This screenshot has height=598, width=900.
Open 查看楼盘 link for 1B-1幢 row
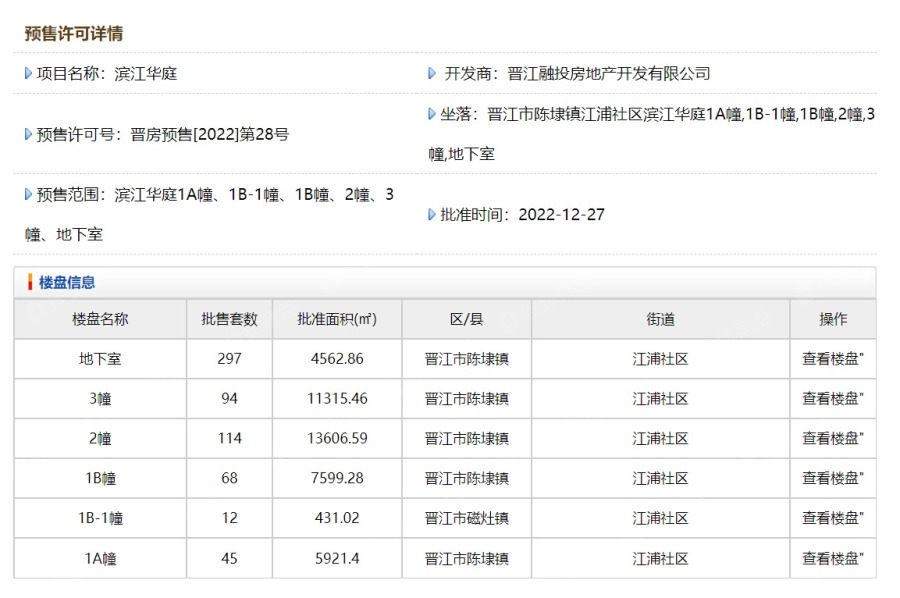(832, 518)
